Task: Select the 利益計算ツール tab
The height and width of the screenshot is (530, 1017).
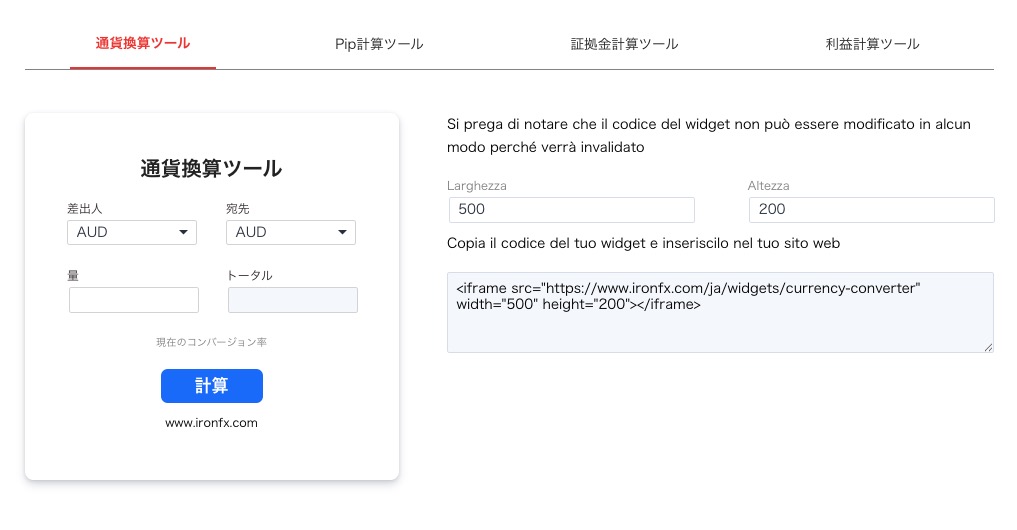Action: 872,44
